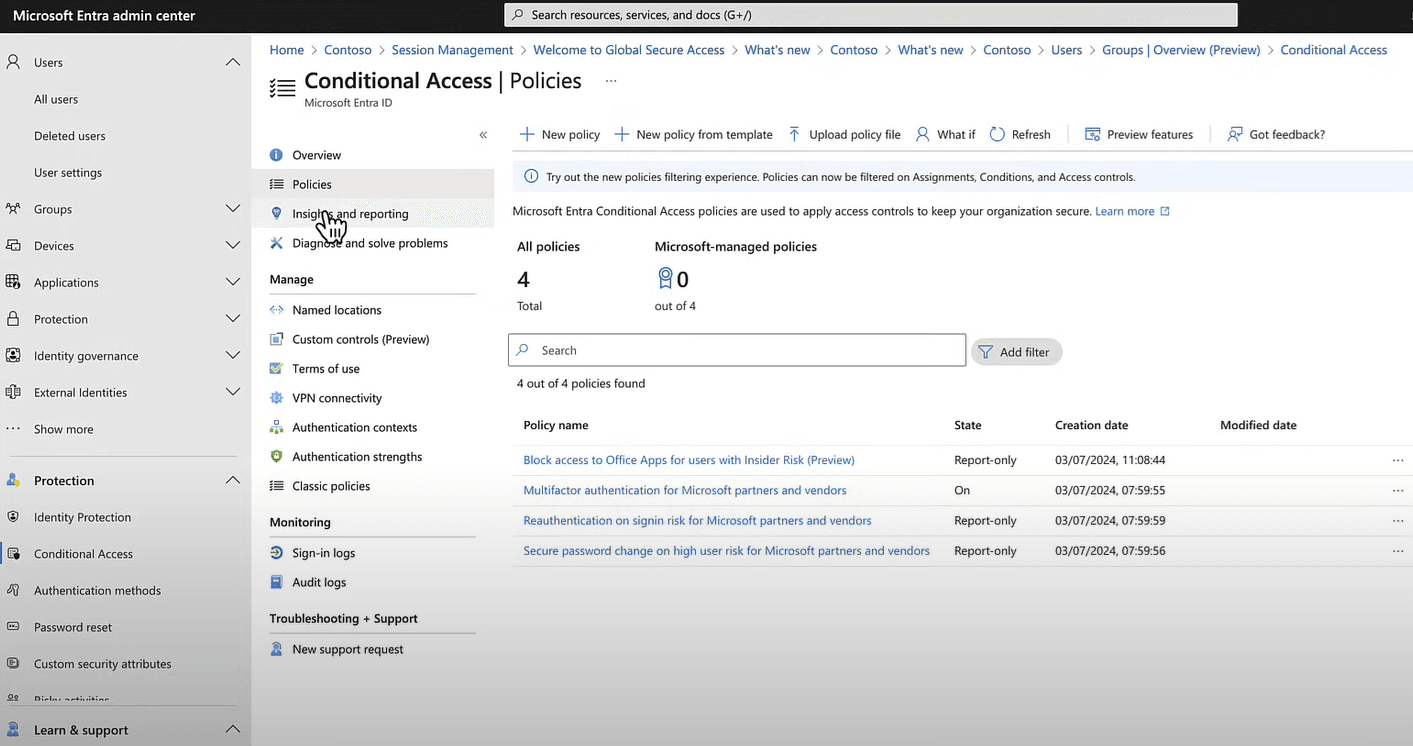Click the Password reset icon in sidebar
Image resolution: width=1413 pixels, height=746 pixels.
tap(13, 627)
